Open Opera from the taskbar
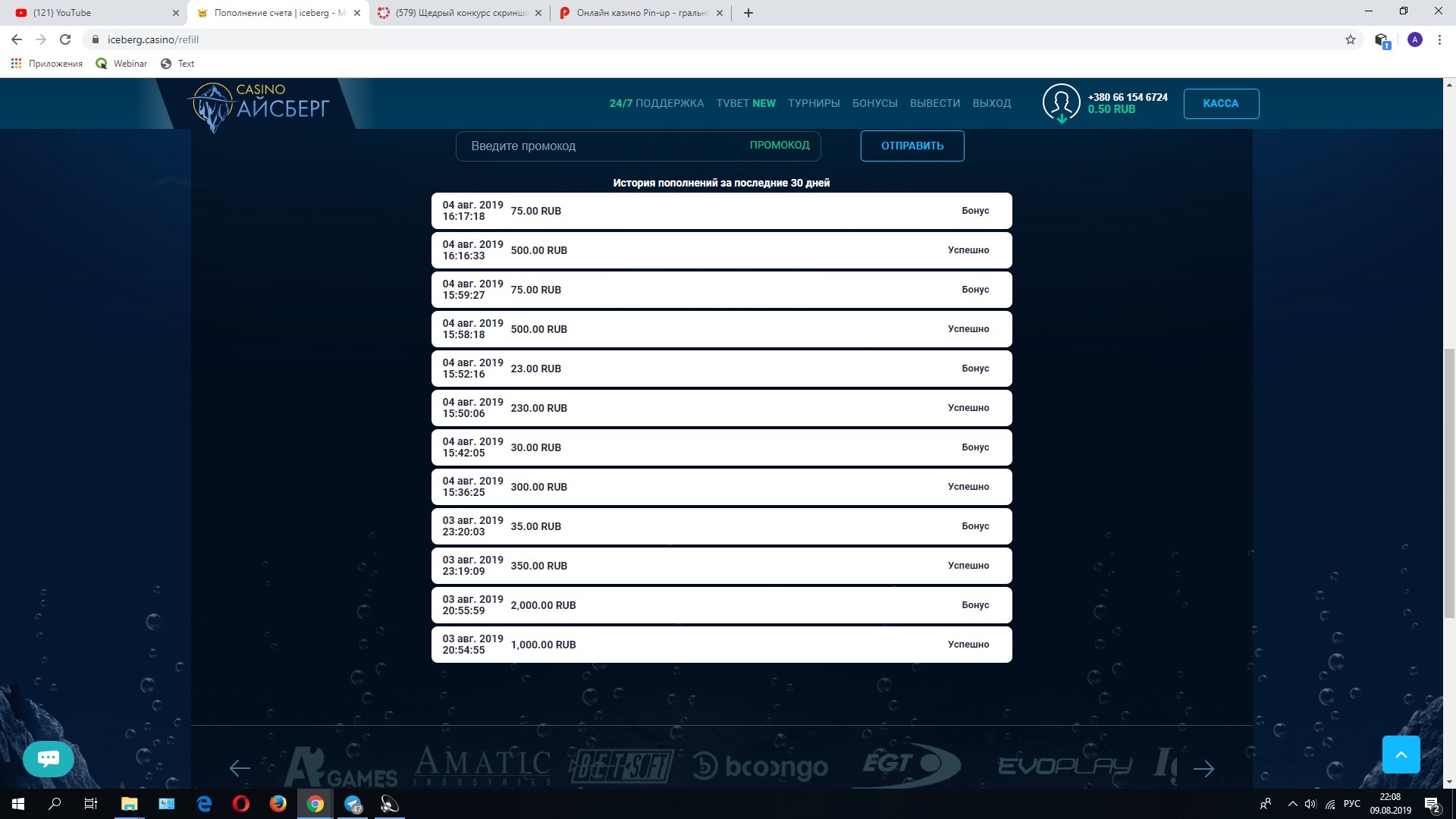The height and width of the screenshot is (819, 1456). 241,804
